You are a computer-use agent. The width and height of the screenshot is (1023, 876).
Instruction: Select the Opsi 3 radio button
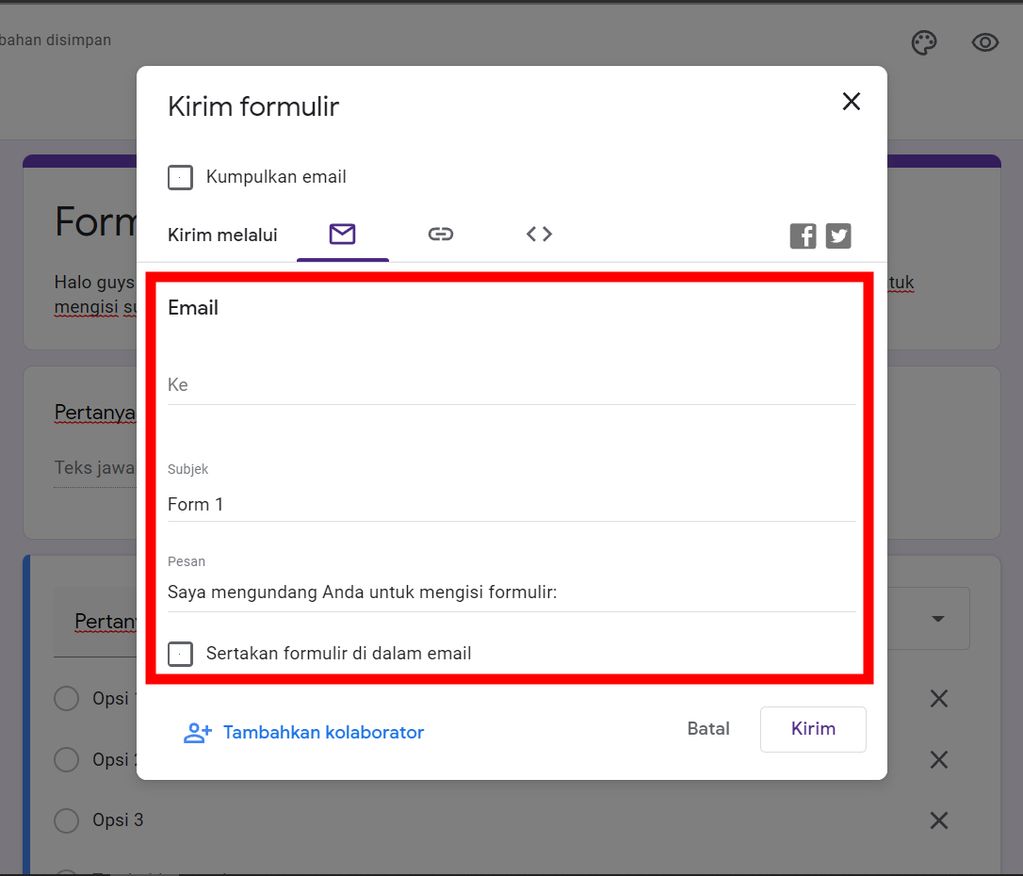click(x=66, y=820)
